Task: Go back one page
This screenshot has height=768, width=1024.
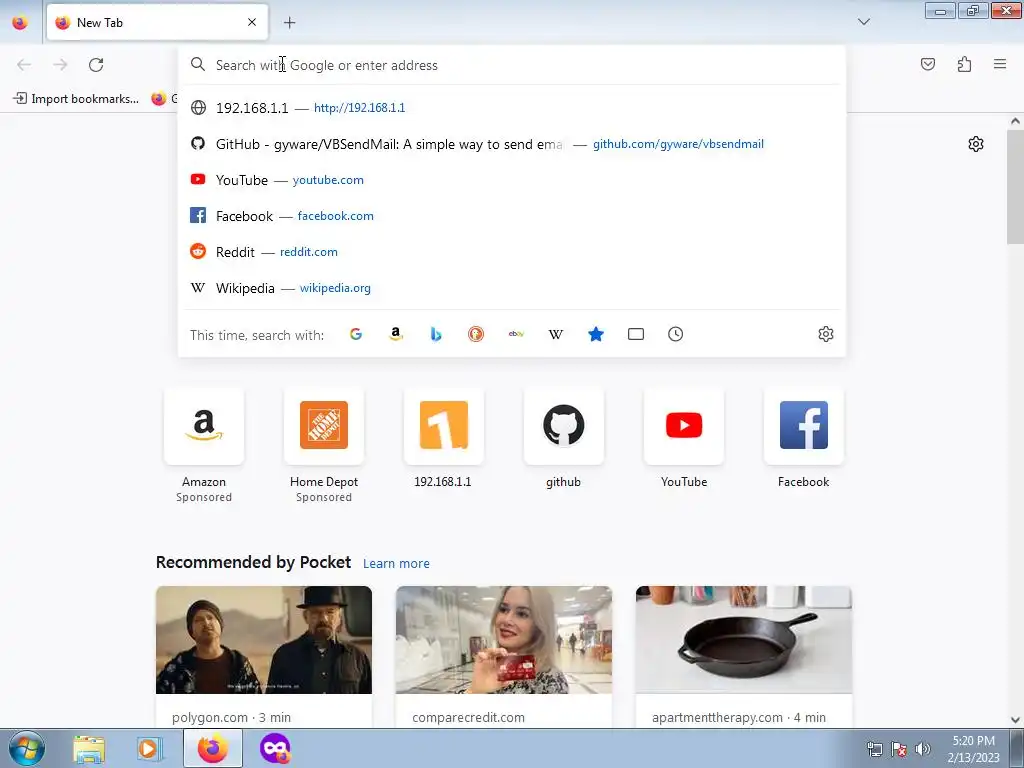Action: (x=24, y=65)
